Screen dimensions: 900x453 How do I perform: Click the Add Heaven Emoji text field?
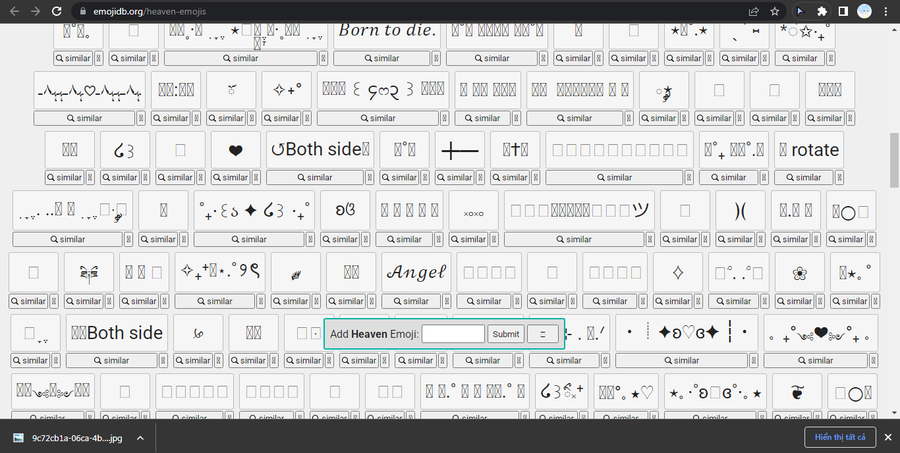[x=453, y=334]
